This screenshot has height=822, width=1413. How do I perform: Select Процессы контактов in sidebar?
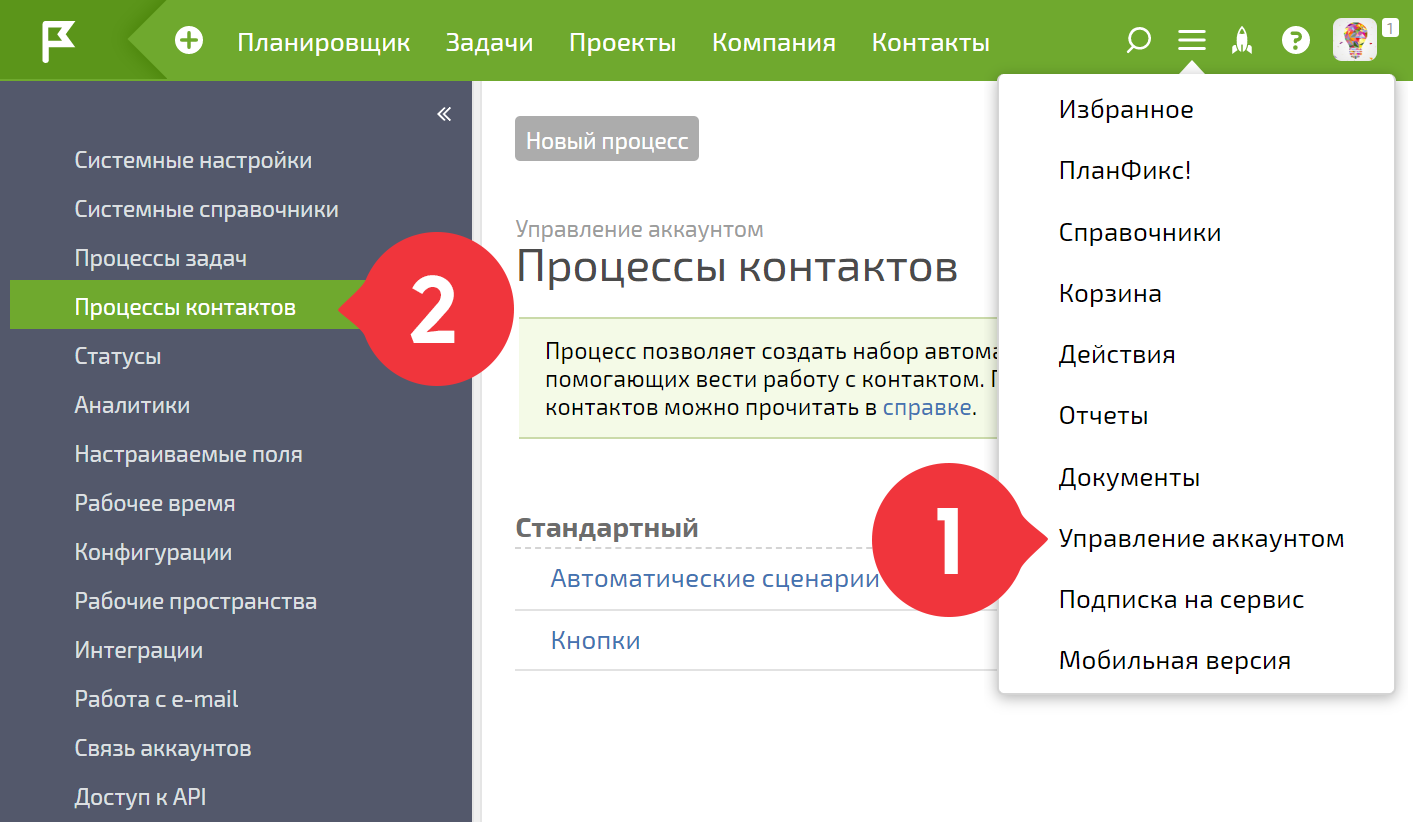pyautogui.click(x=185, y=307)
